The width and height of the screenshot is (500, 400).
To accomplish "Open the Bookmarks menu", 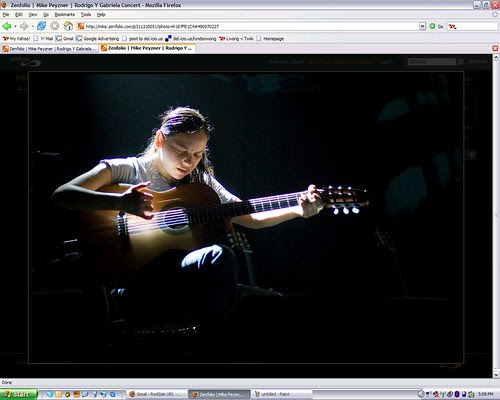I will point(65,14).
